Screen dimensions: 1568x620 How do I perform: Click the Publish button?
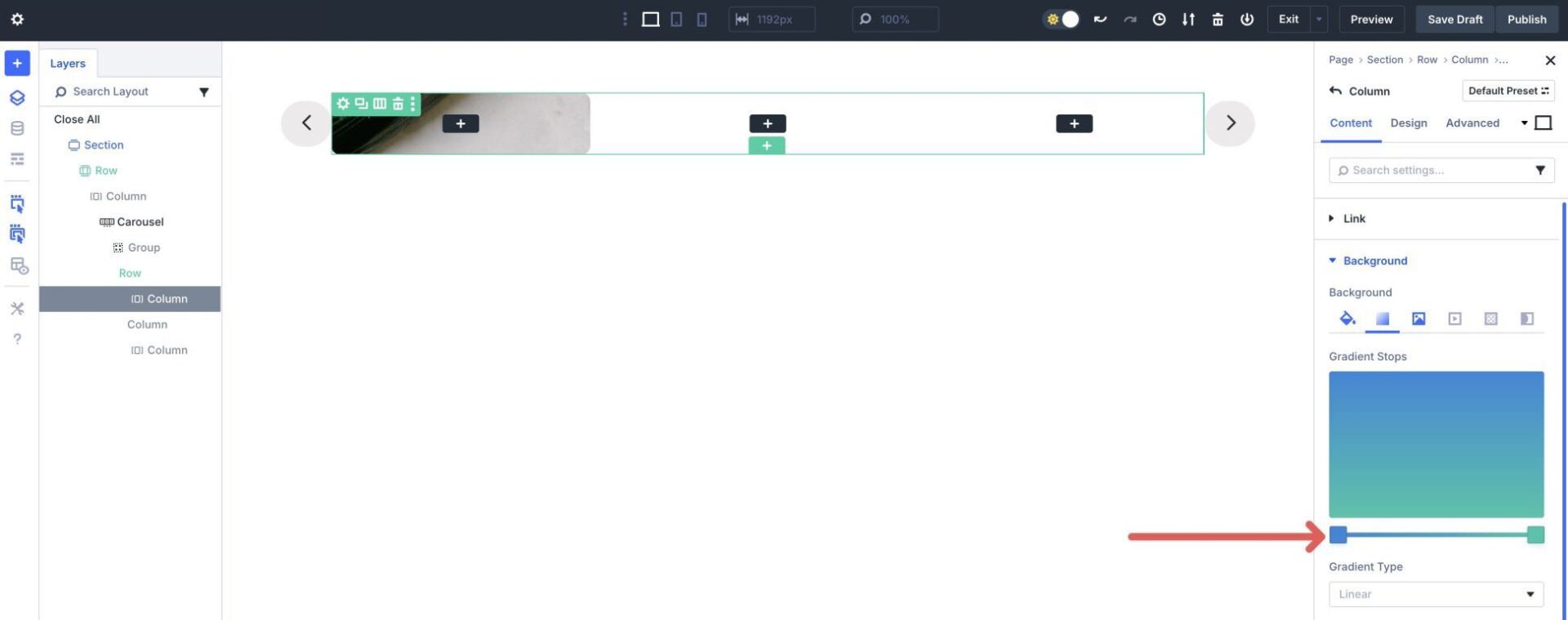tap(1526, 20)
